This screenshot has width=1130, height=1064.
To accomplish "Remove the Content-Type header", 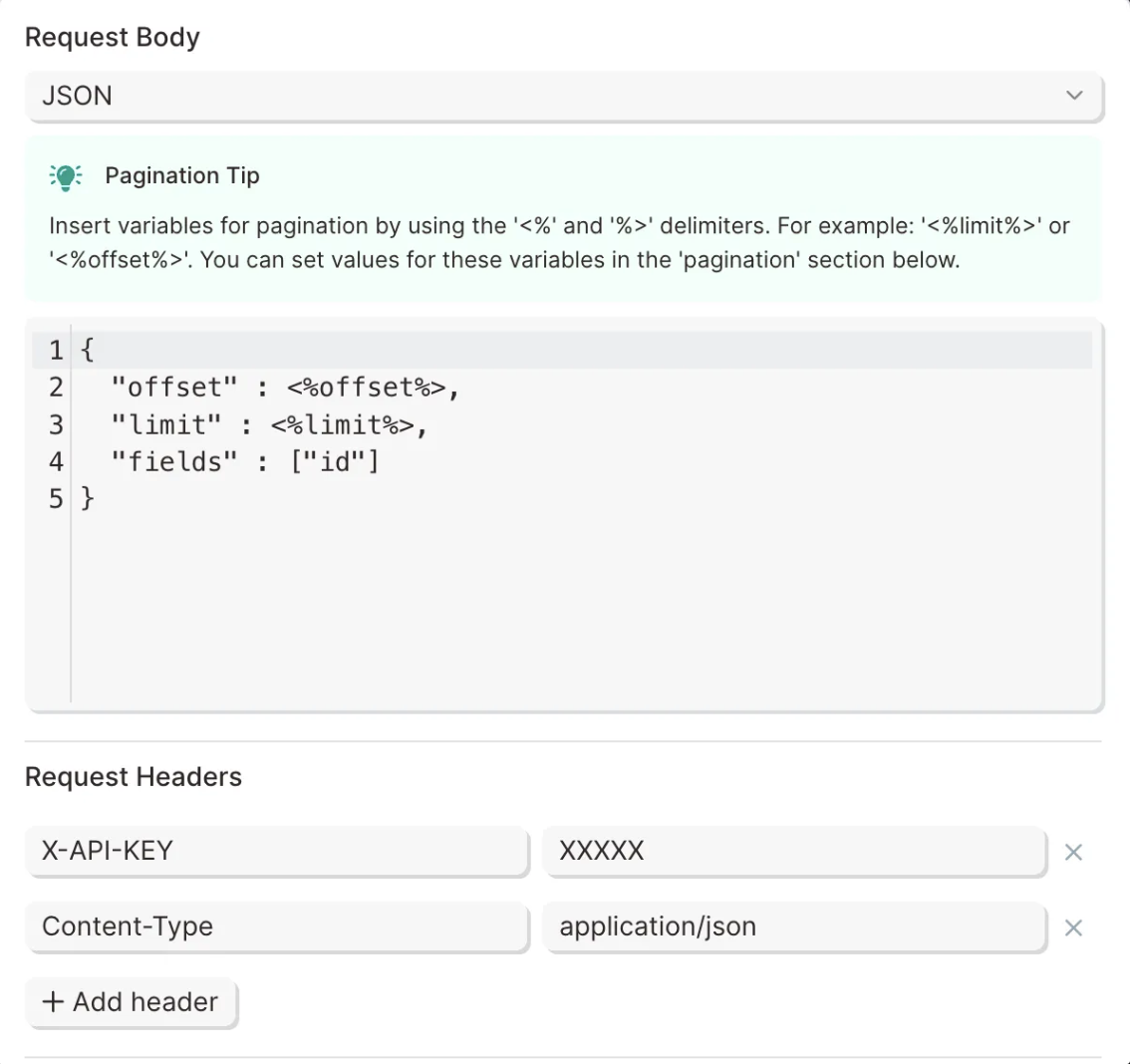I will [1073, 928].
